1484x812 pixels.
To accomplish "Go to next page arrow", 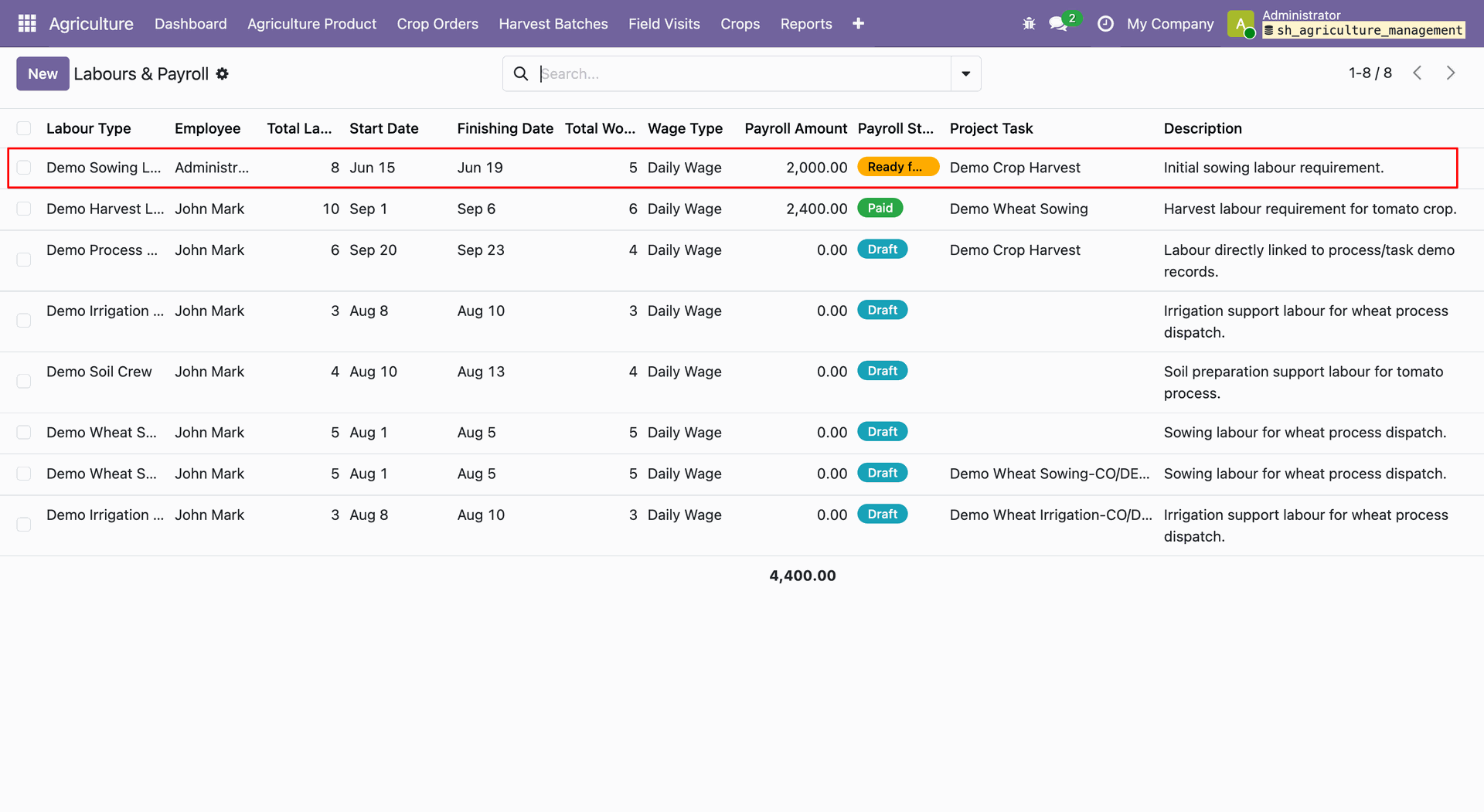I will coord(1451,73).
